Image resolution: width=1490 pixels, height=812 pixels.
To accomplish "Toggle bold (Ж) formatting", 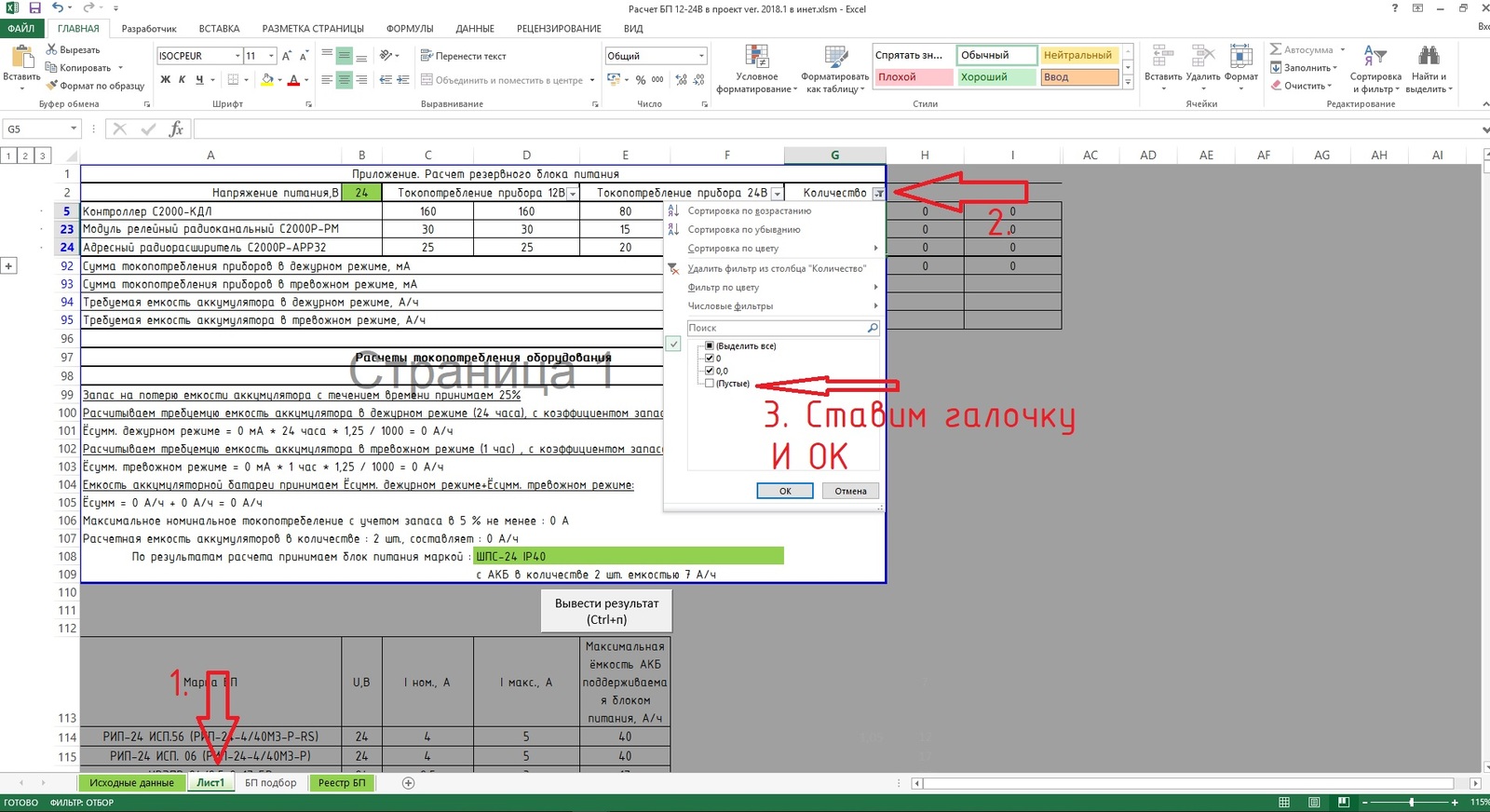I will click(166, 80).
